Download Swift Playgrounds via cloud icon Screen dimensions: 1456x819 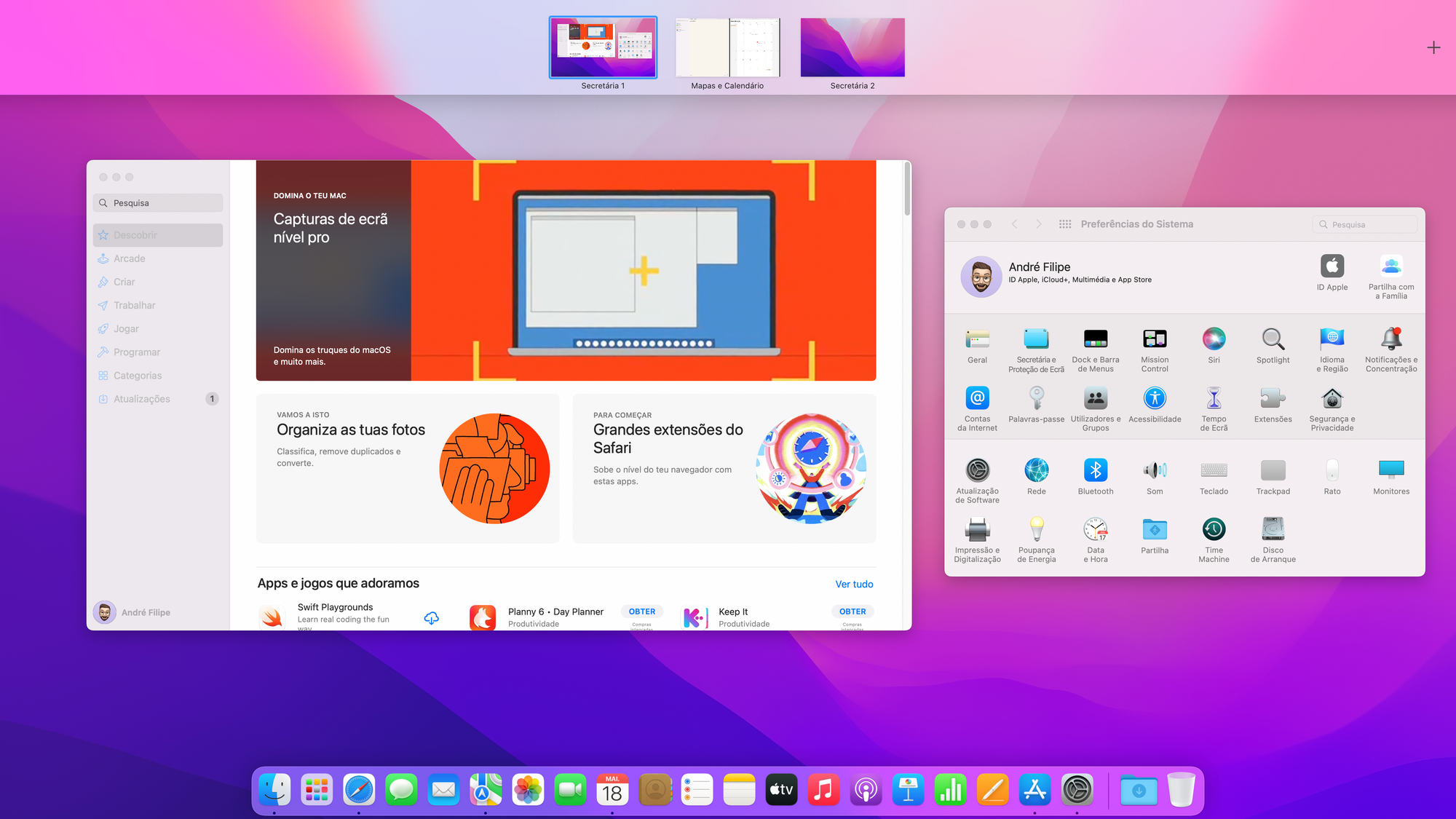coord(432,618)
